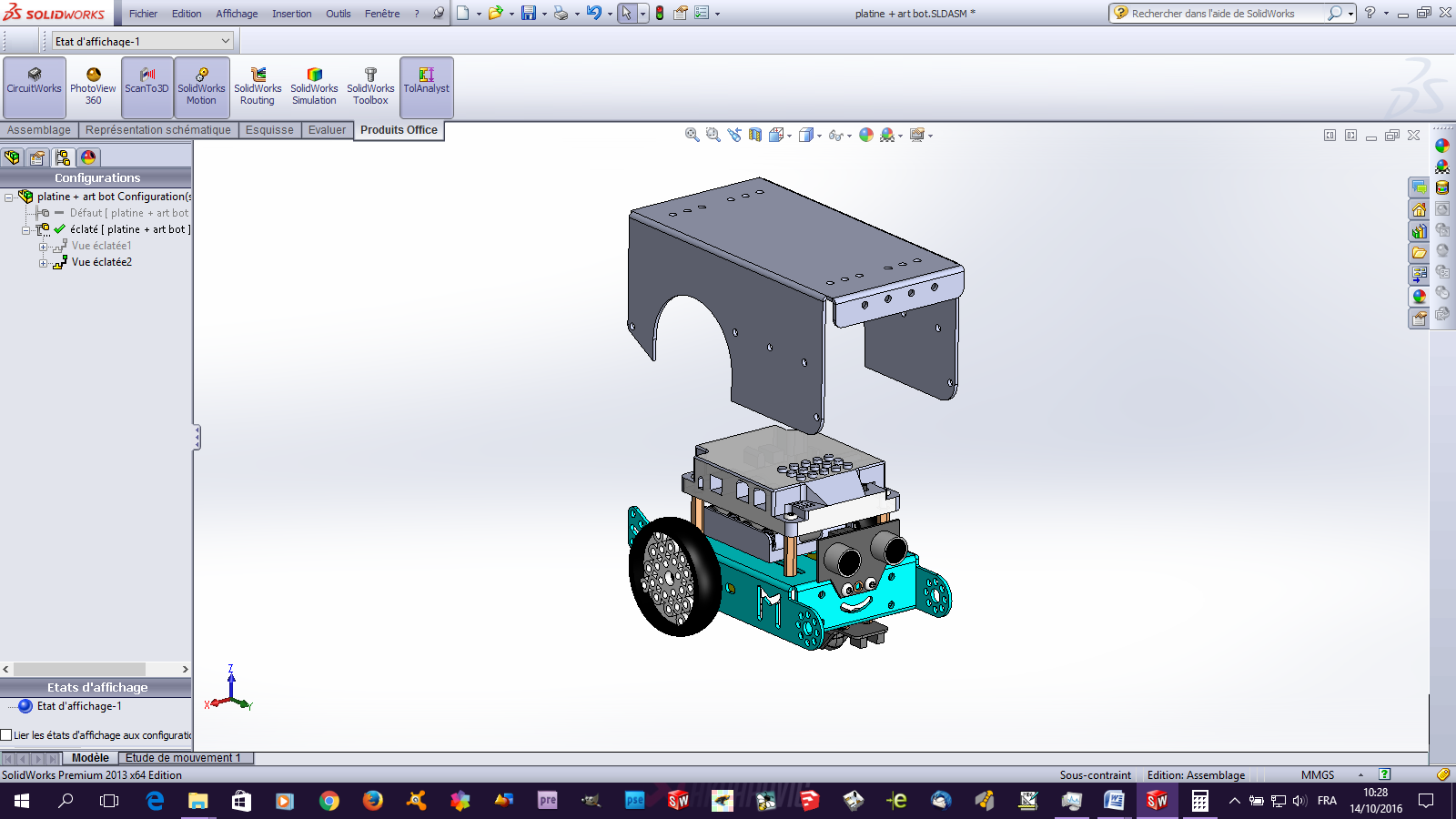Open the Insertion menu

coord(291,14)
